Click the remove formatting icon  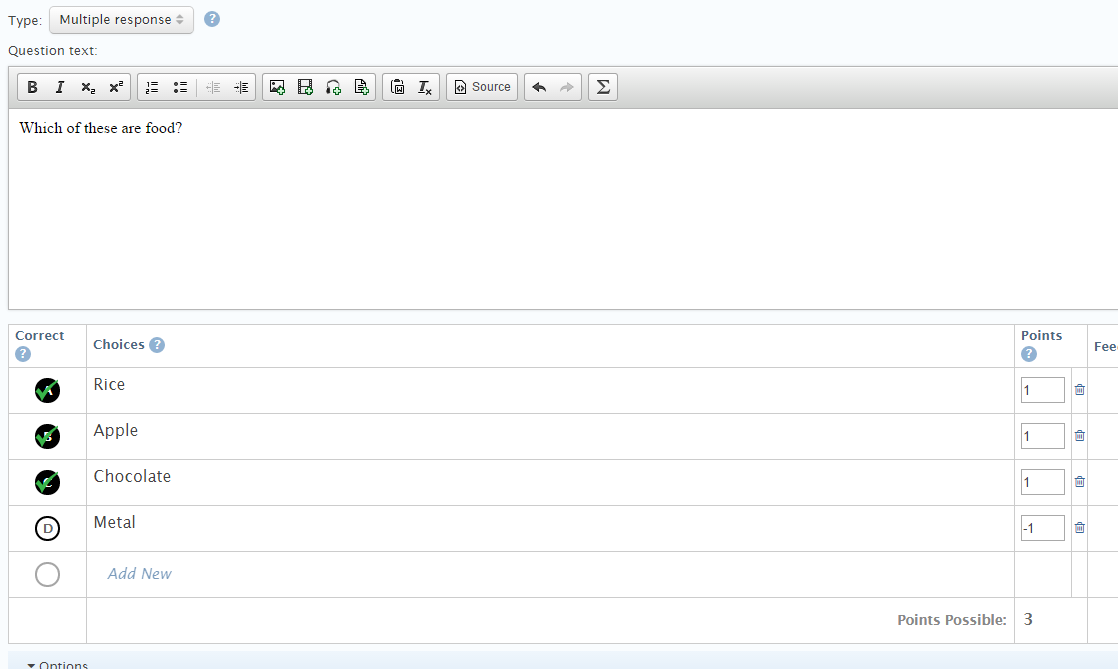click(425, 87)
